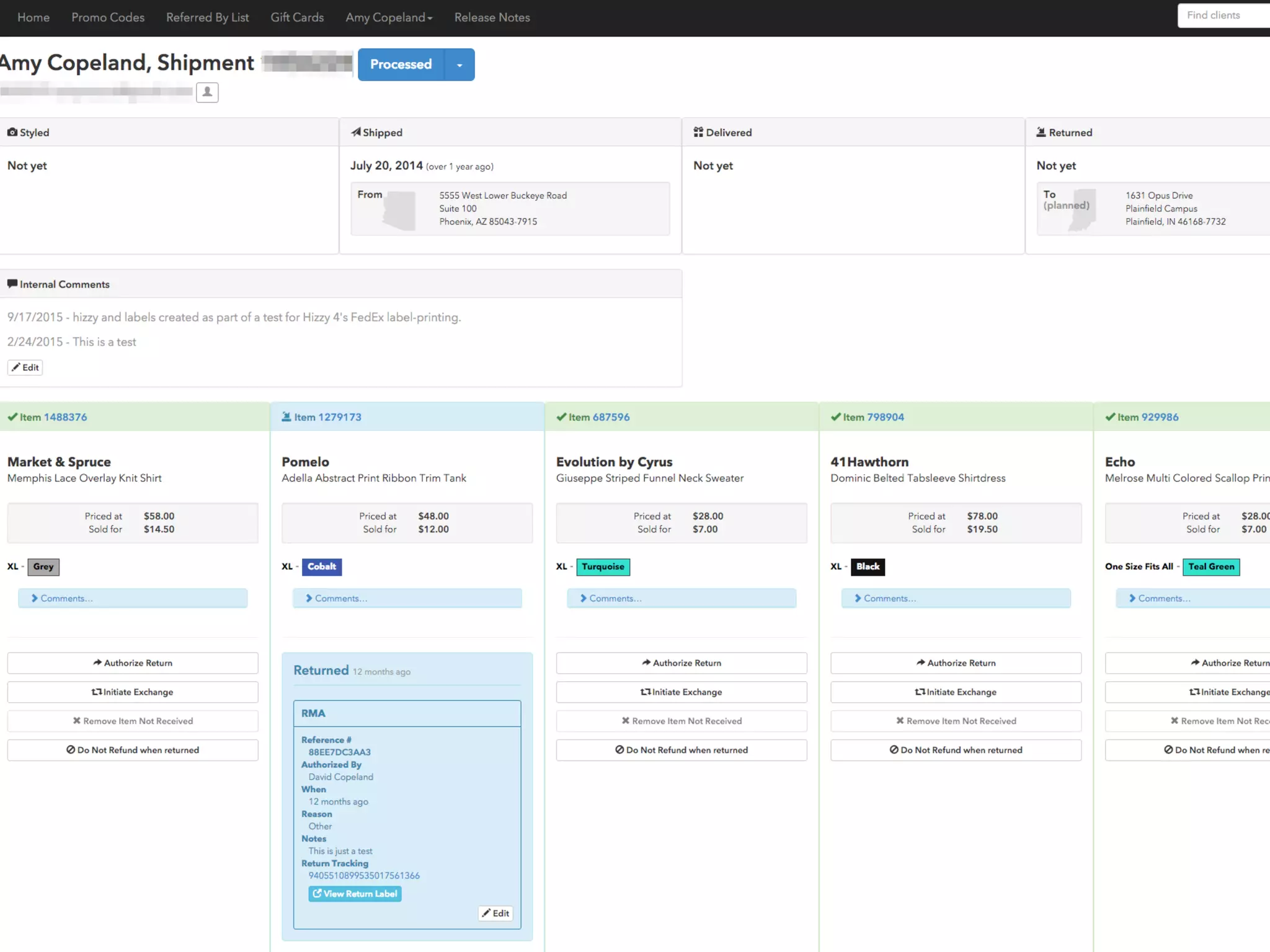
Task: Remove Item Not Received for Evolution by Cyrus
Action: (x=682, y=721)
